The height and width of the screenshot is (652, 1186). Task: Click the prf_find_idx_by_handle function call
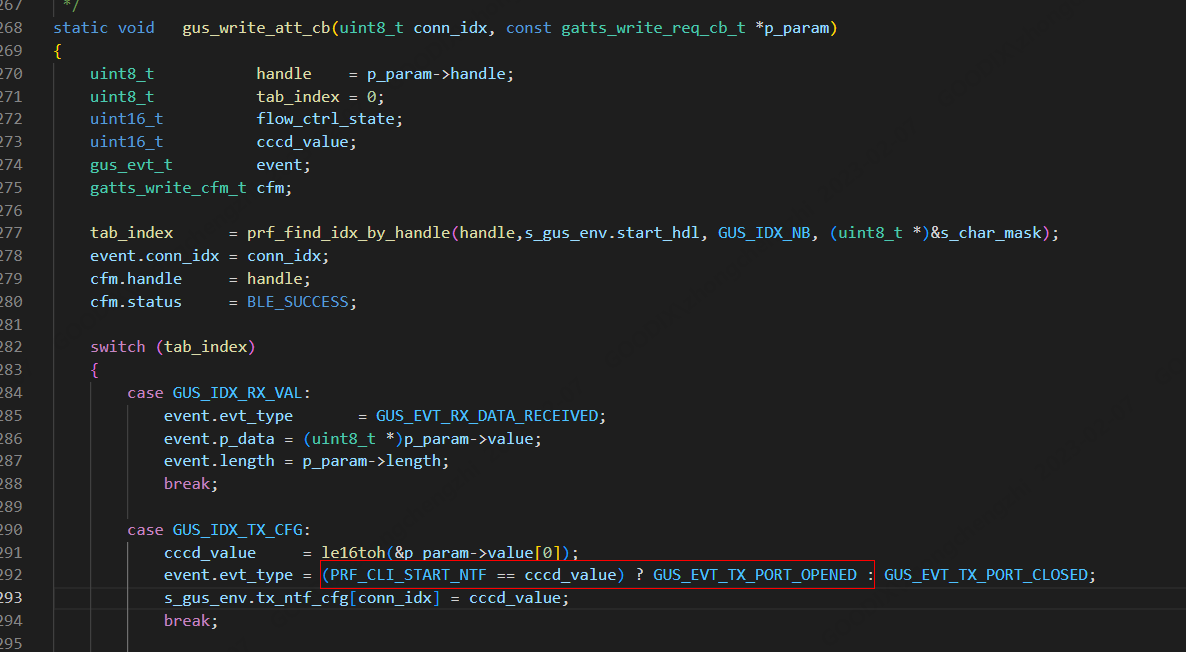click(349, 233)
